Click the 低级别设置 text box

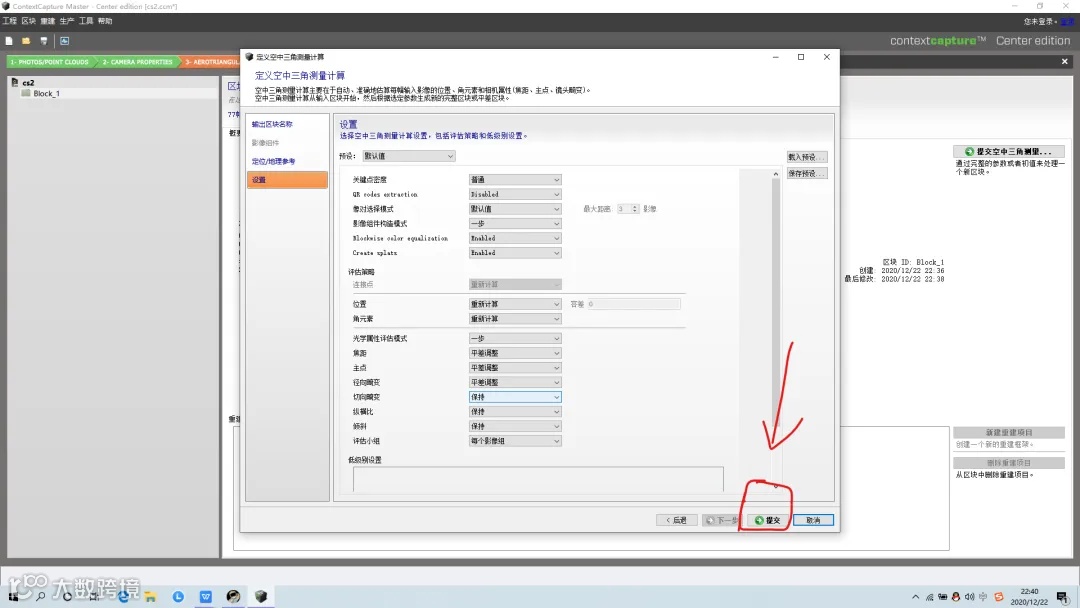[x=538, y=479]
